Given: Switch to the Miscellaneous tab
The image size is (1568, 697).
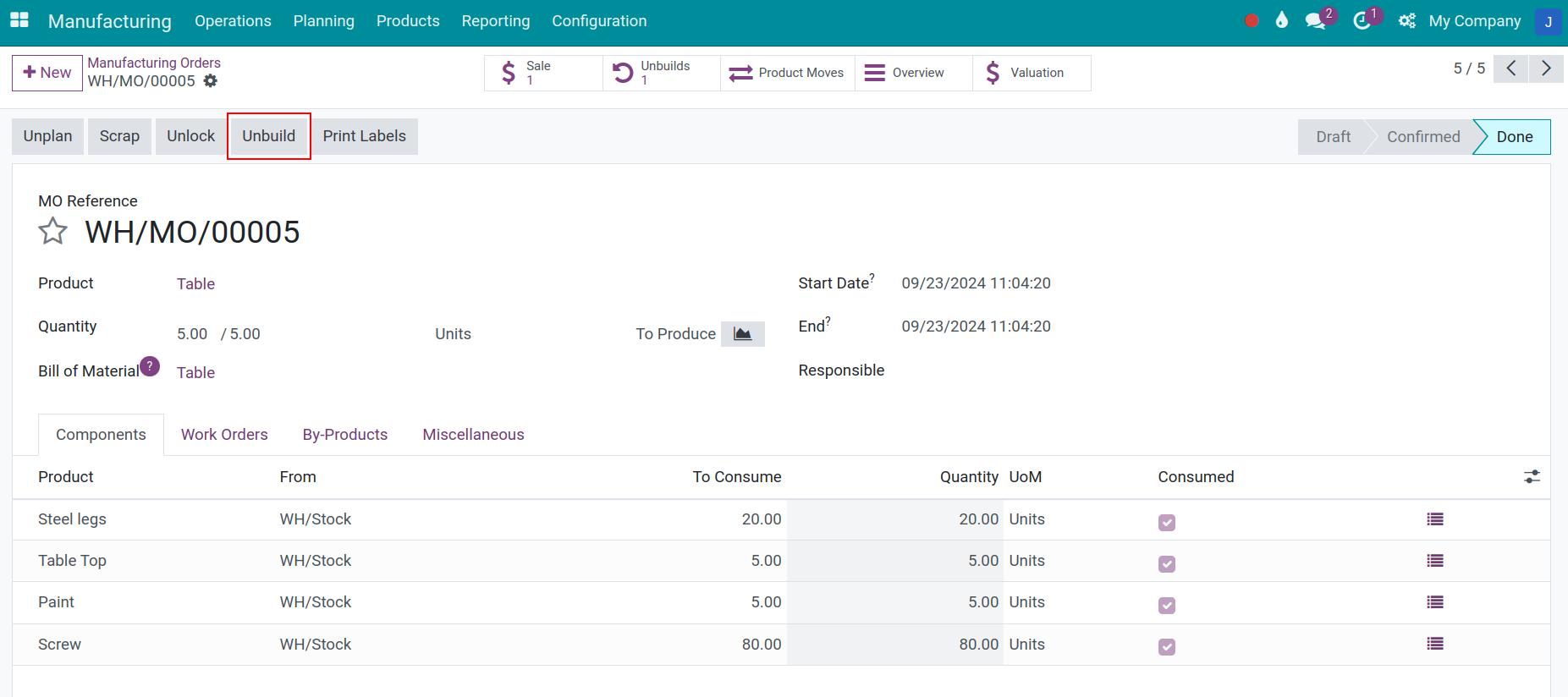Looking at the screenshot, I should click(474, 435).
